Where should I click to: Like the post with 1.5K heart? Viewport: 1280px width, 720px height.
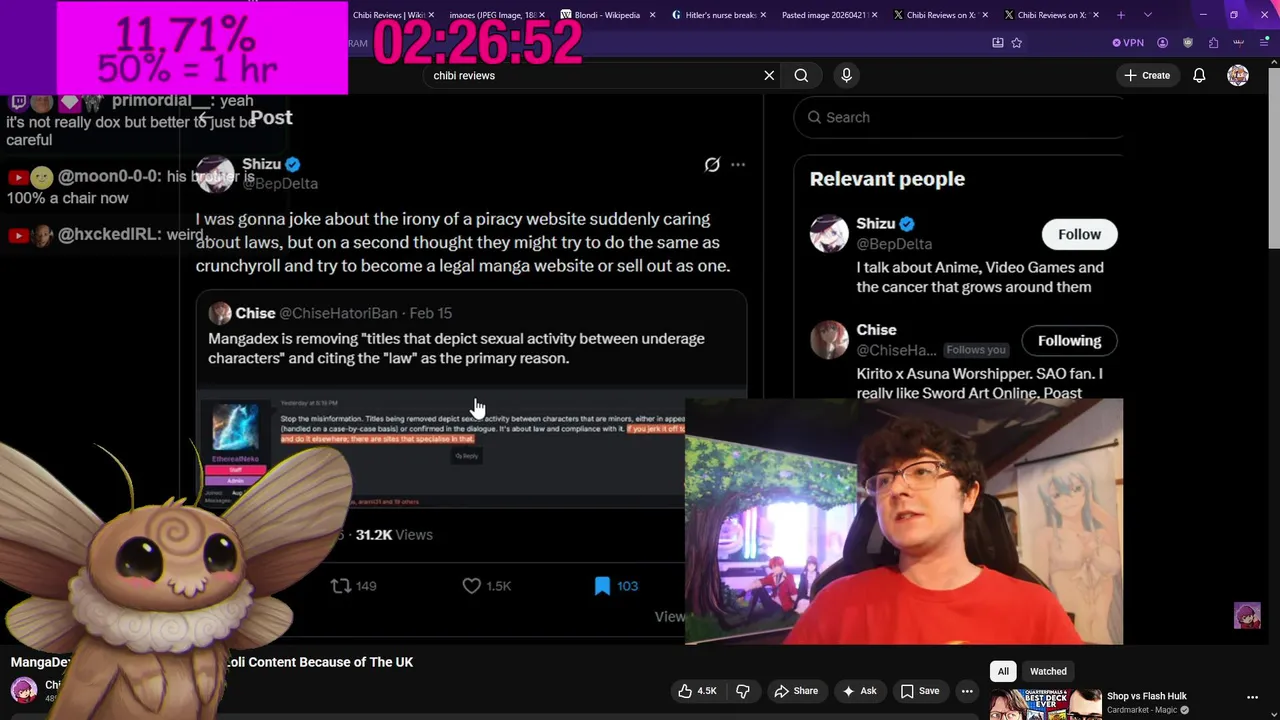(x=471, y=586)
